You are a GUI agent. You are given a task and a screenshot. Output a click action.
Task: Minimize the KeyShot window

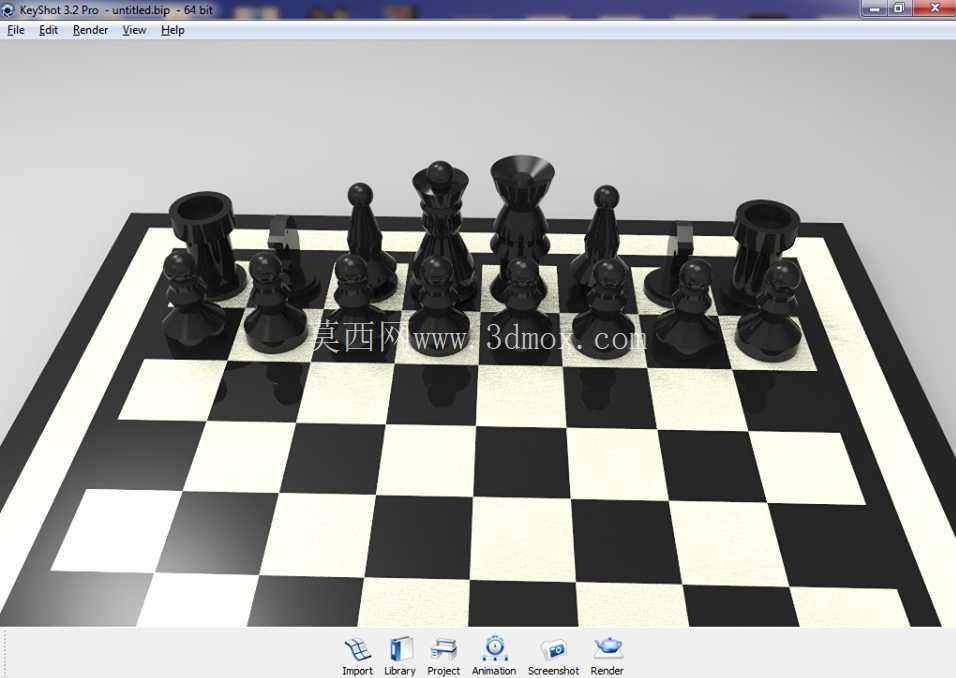coord(875,9)
